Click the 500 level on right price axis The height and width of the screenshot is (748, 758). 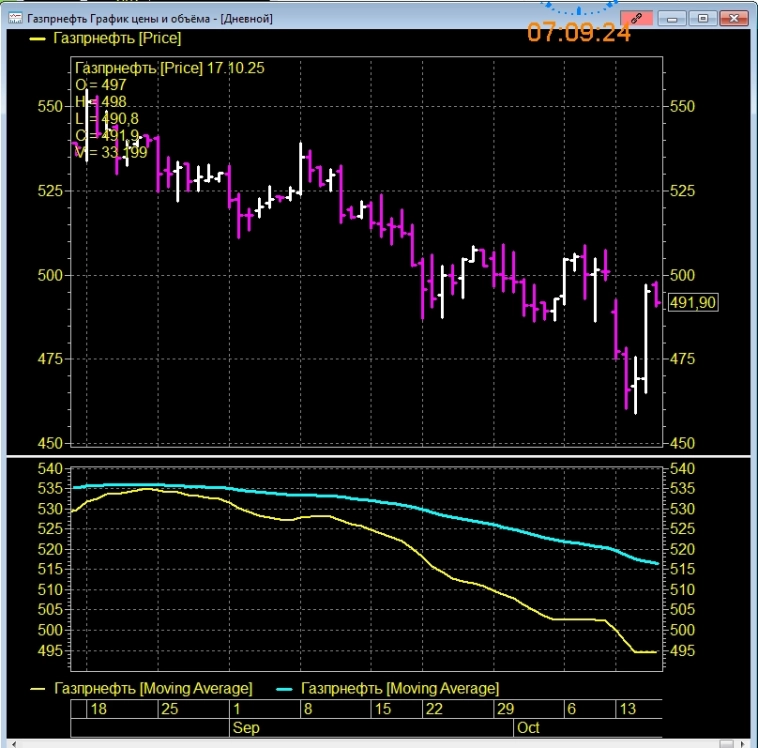(681, 274)
